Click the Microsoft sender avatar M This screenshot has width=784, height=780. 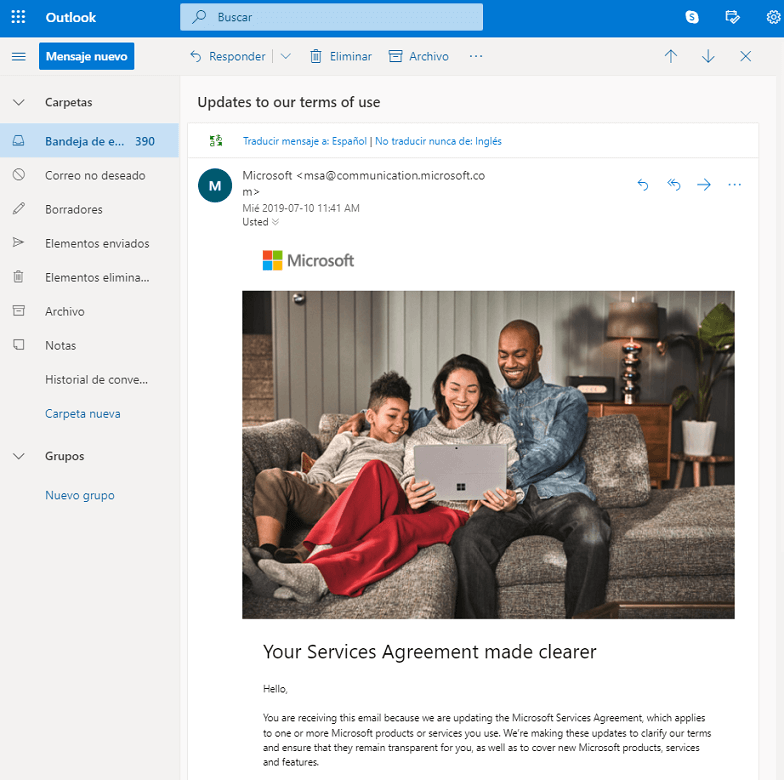215,186
